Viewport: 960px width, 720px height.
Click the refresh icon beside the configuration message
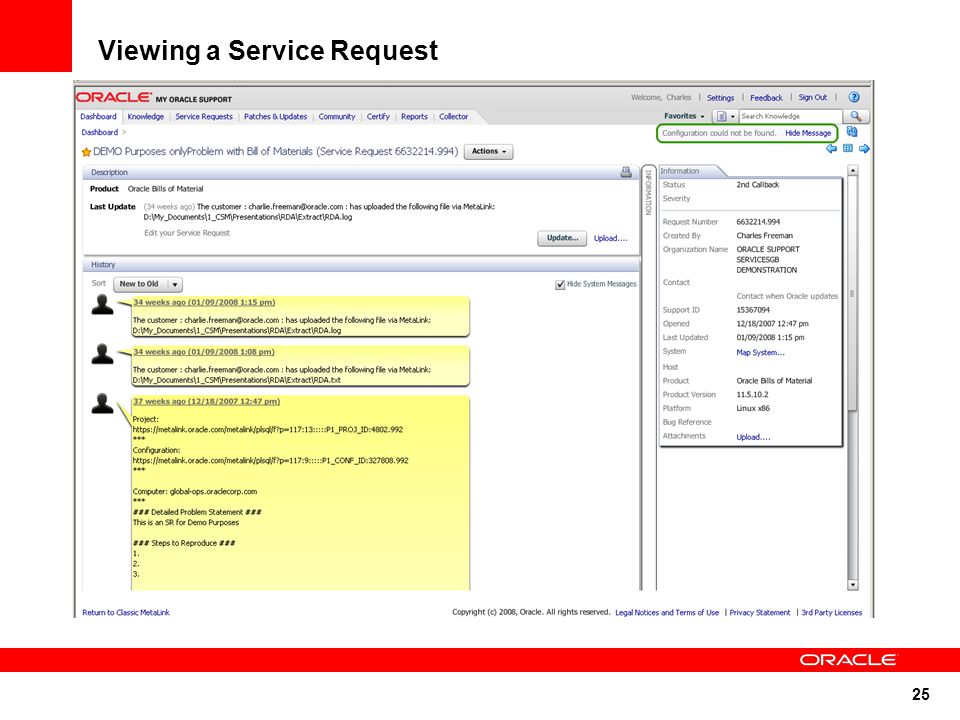[x=852, y=132]
